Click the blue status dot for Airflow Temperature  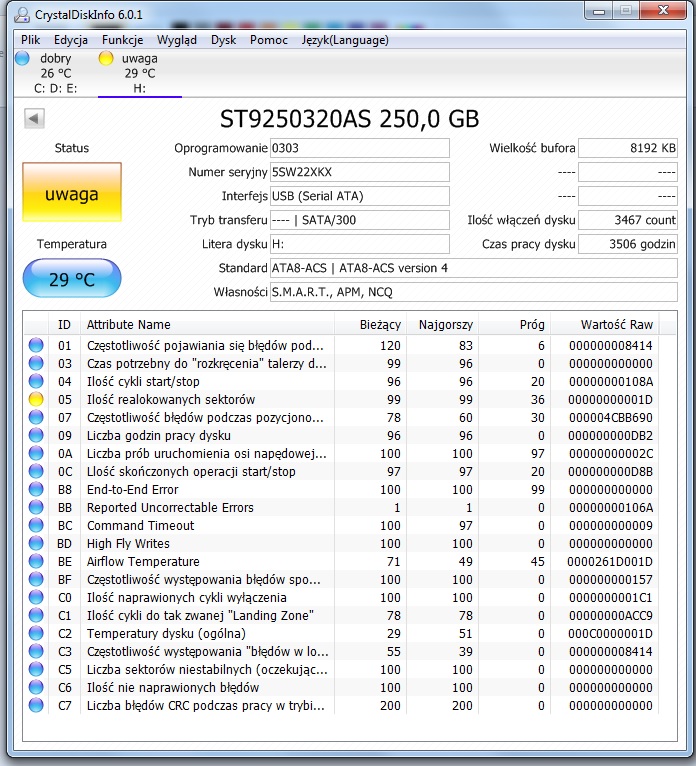[36, 561]
